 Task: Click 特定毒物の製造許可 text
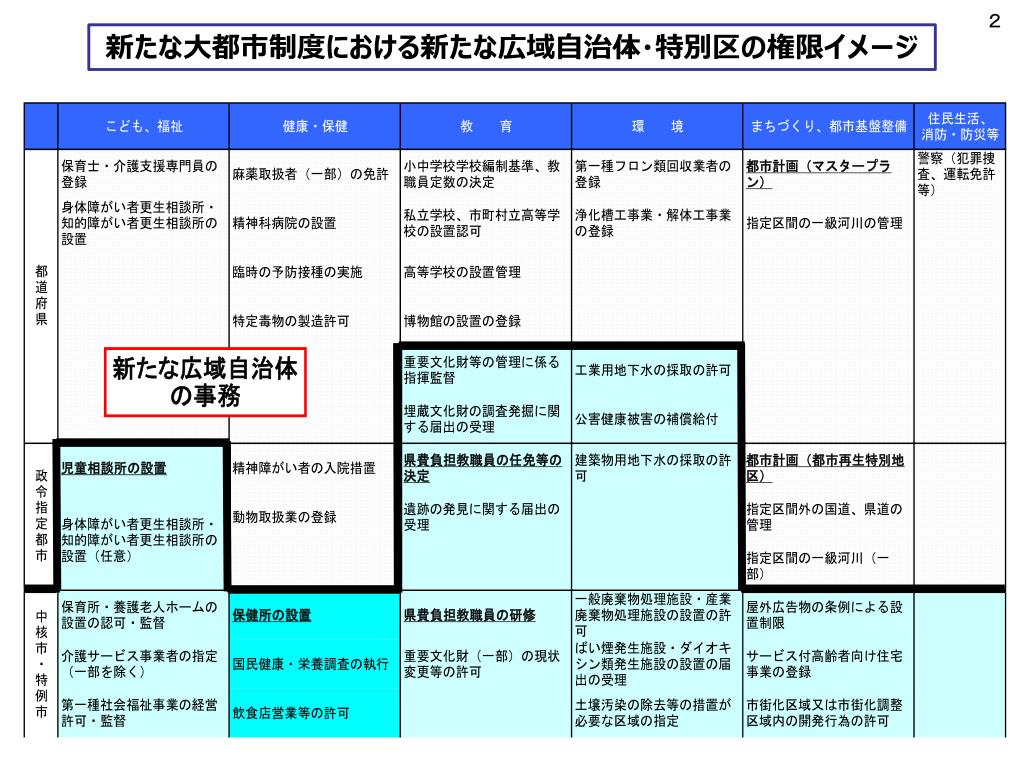(x=291, y=321)
